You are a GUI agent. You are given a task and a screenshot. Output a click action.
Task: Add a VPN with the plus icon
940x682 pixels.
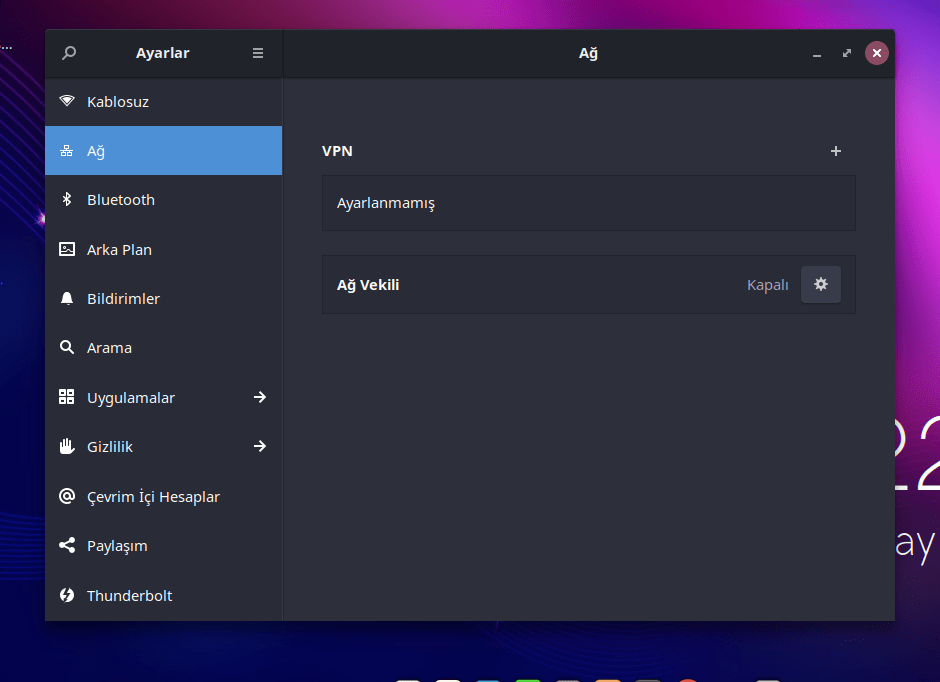coord(836,151)
